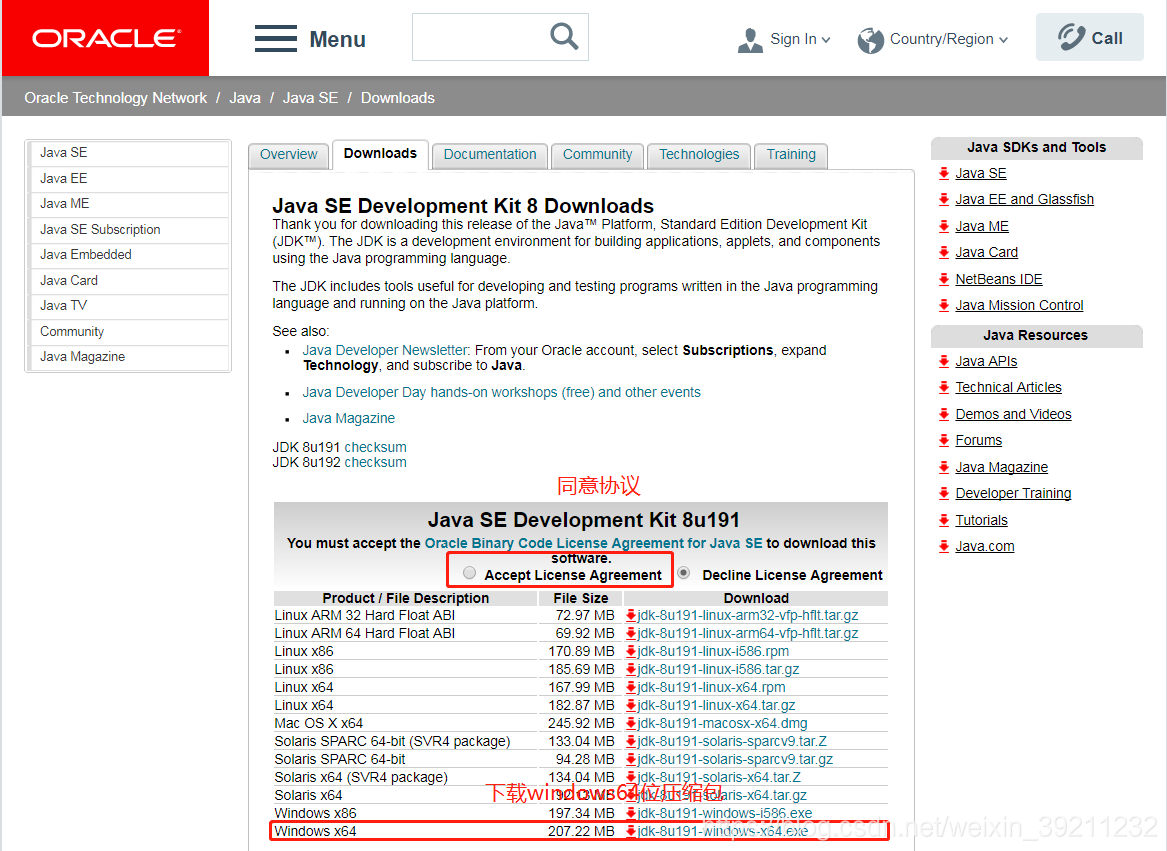Click the 'Windows x86' row label
The image size is (1167, 851).
point(316,813)
